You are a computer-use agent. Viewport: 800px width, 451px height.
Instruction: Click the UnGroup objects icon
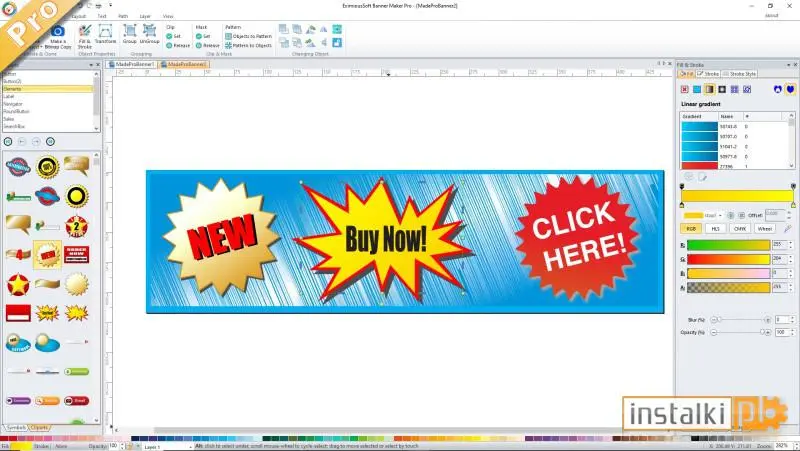click(149, 31)
